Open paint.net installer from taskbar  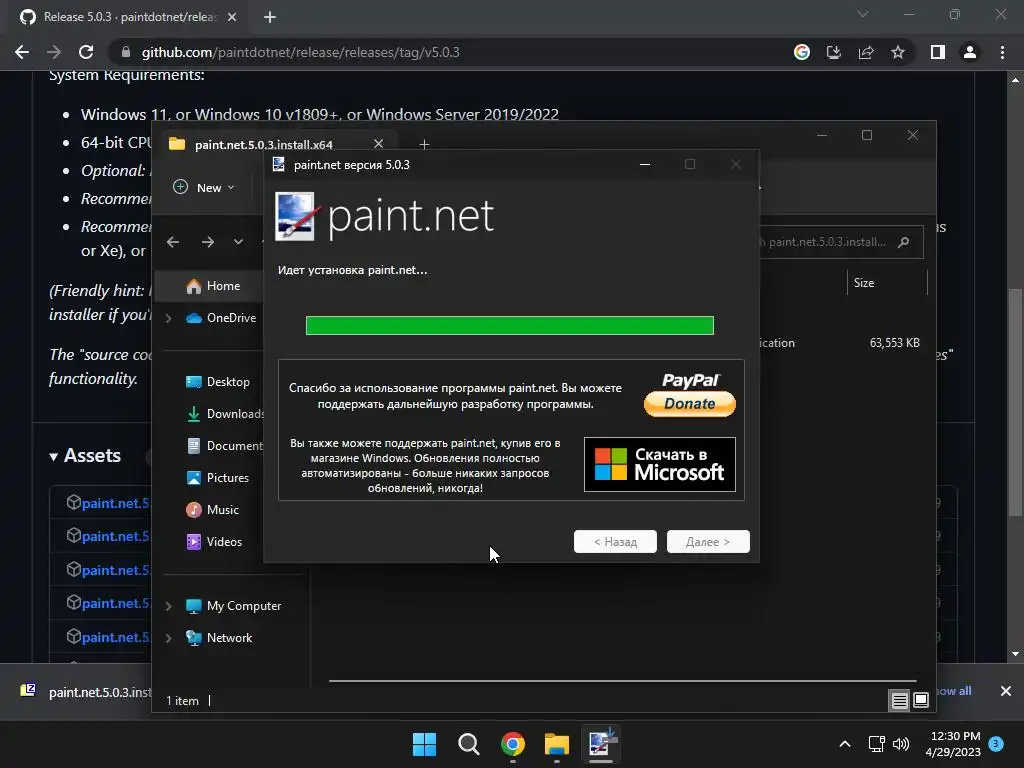click(x=601, y=744)
